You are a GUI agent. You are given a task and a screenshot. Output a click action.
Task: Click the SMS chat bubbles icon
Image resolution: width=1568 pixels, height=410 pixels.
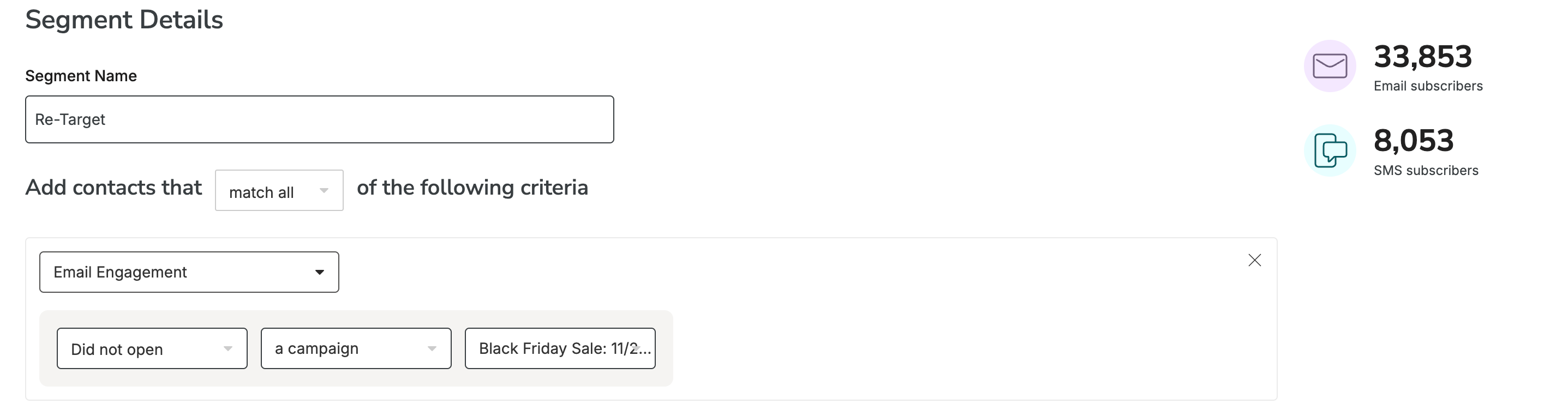pyautogui.click(x=1330, y=150)
